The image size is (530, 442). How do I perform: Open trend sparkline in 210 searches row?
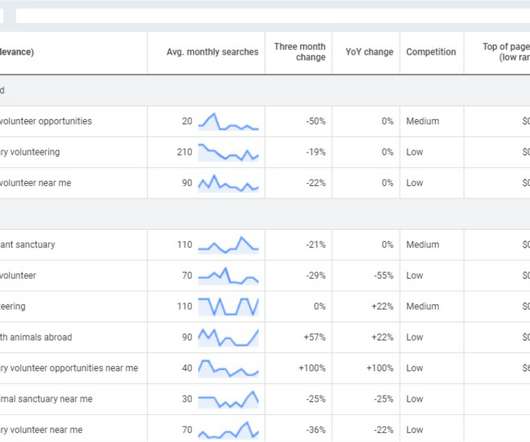click(228, 152)
